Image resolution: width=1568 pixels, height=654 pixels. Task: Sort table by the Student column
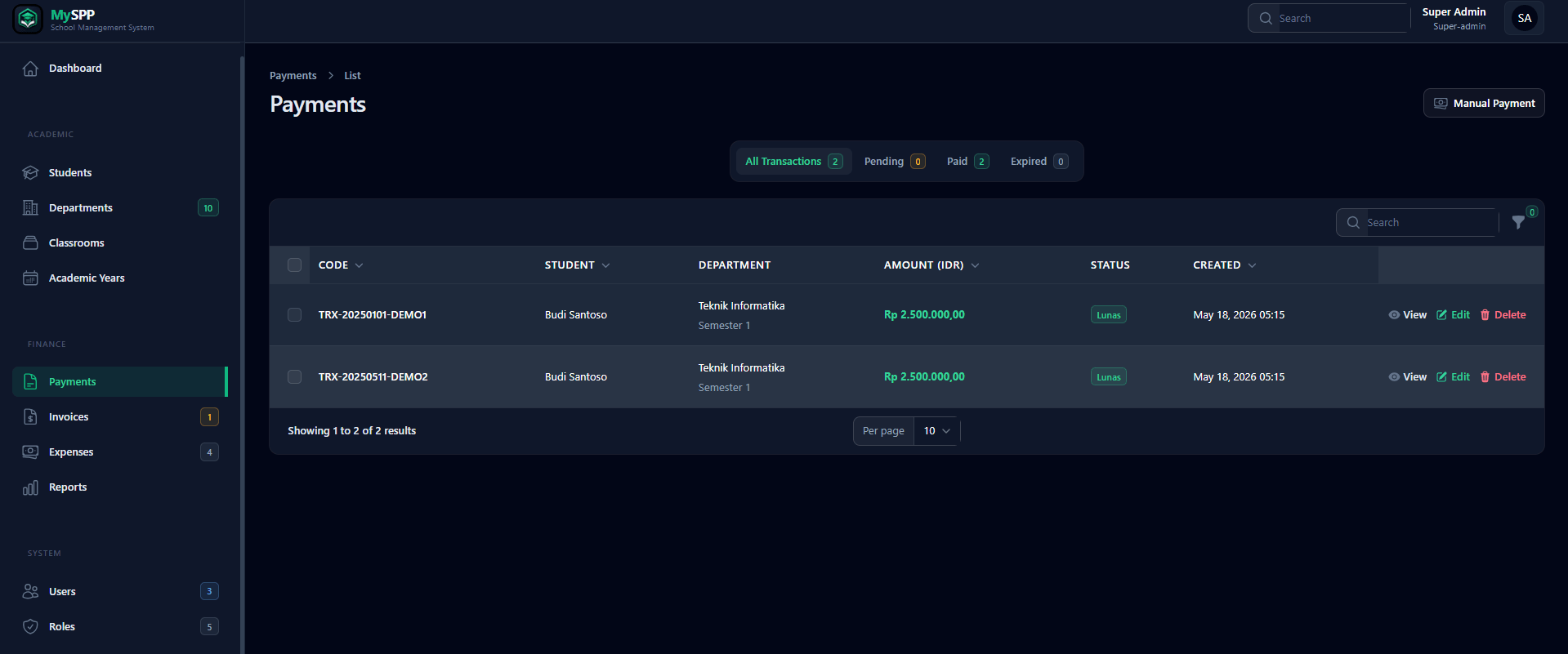pyautogui.click(x=578, y=265)
